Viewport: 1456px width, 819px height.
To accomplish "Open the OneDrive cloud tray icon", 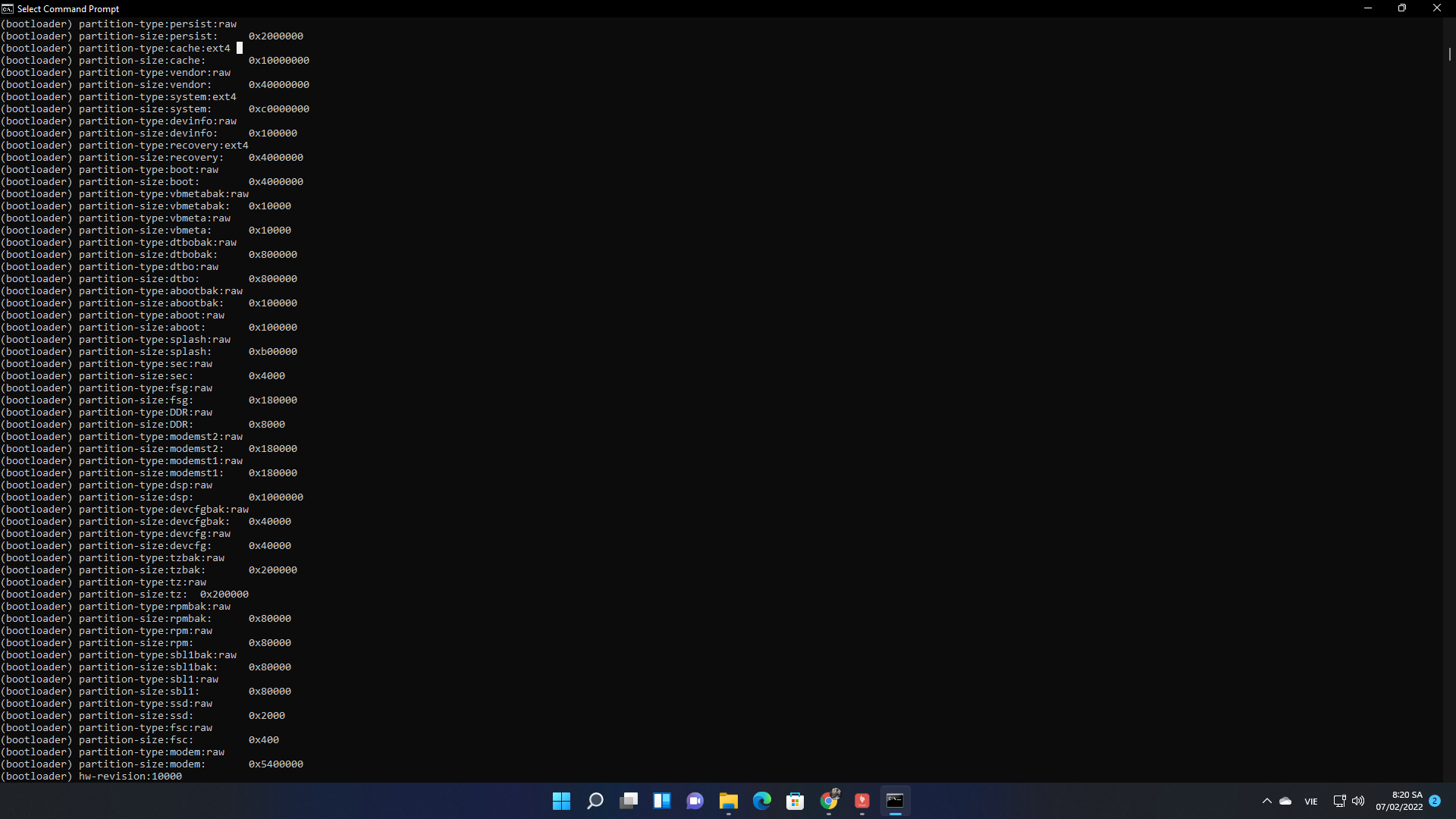I will pyautogui.click(x=1285, y=802).
